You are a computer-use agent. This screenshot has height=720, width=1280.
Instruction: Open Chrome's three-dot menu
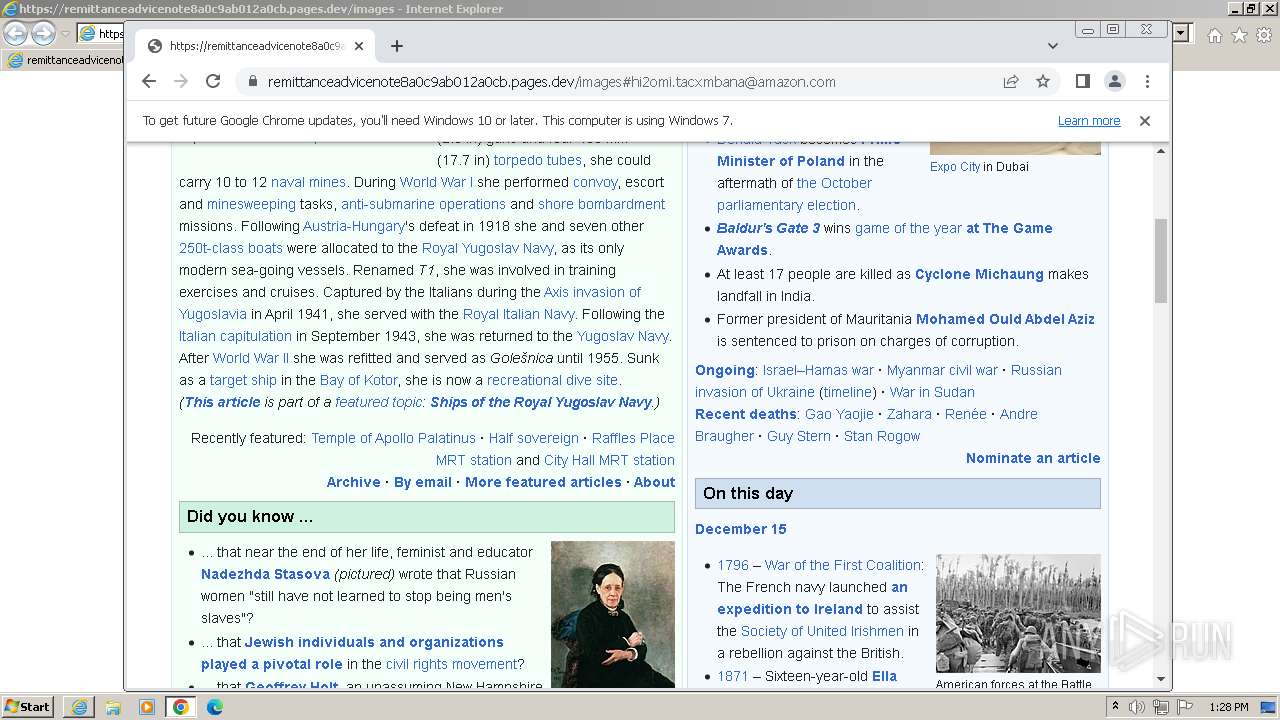pyautogui.click(x=1147, y=81)
